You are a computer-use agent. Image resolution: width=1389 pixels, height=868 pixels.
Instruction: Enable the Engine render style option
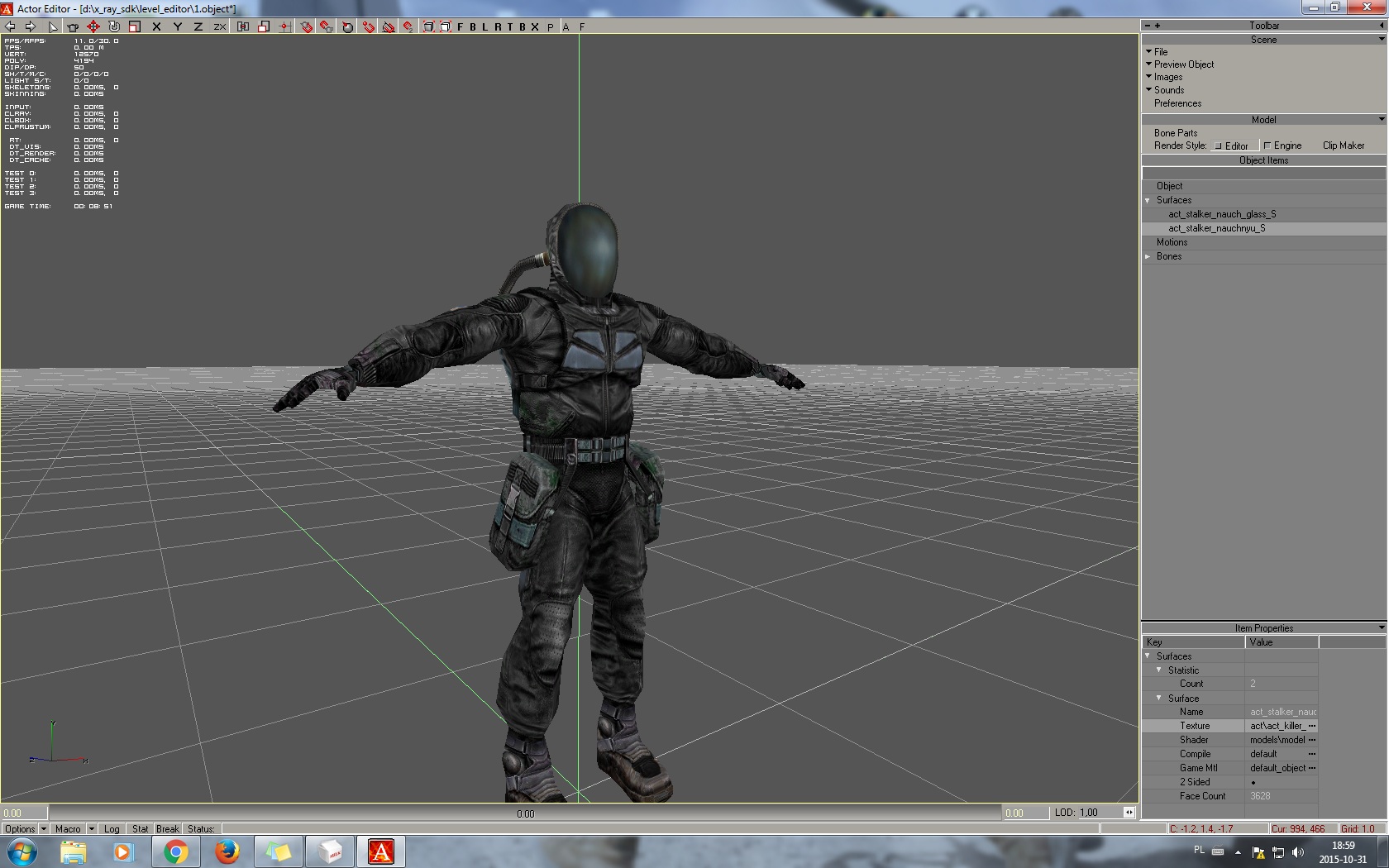click(1282, 145)
